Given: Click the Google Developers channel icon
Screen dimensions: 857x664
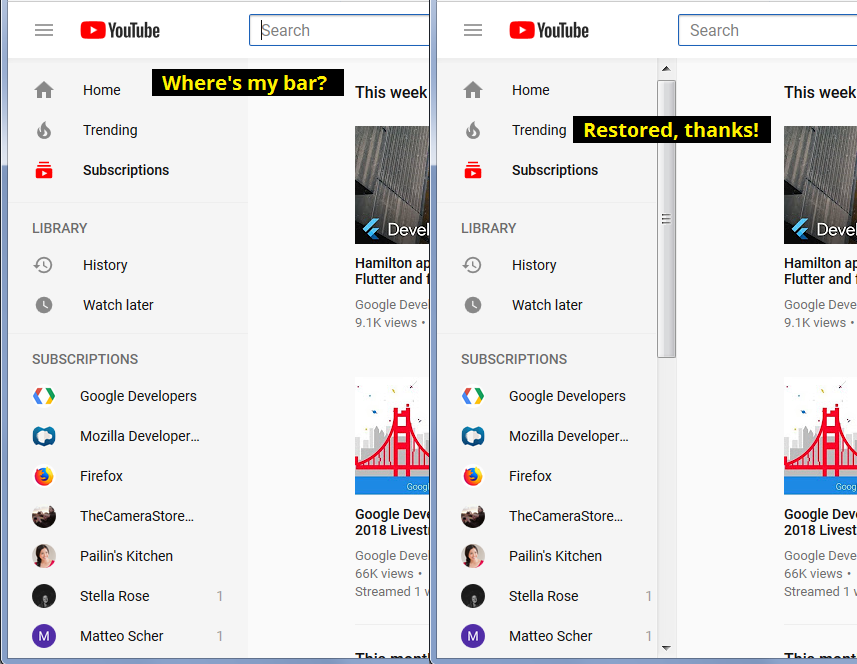Looking at the screenshot, I should [44, 395].
